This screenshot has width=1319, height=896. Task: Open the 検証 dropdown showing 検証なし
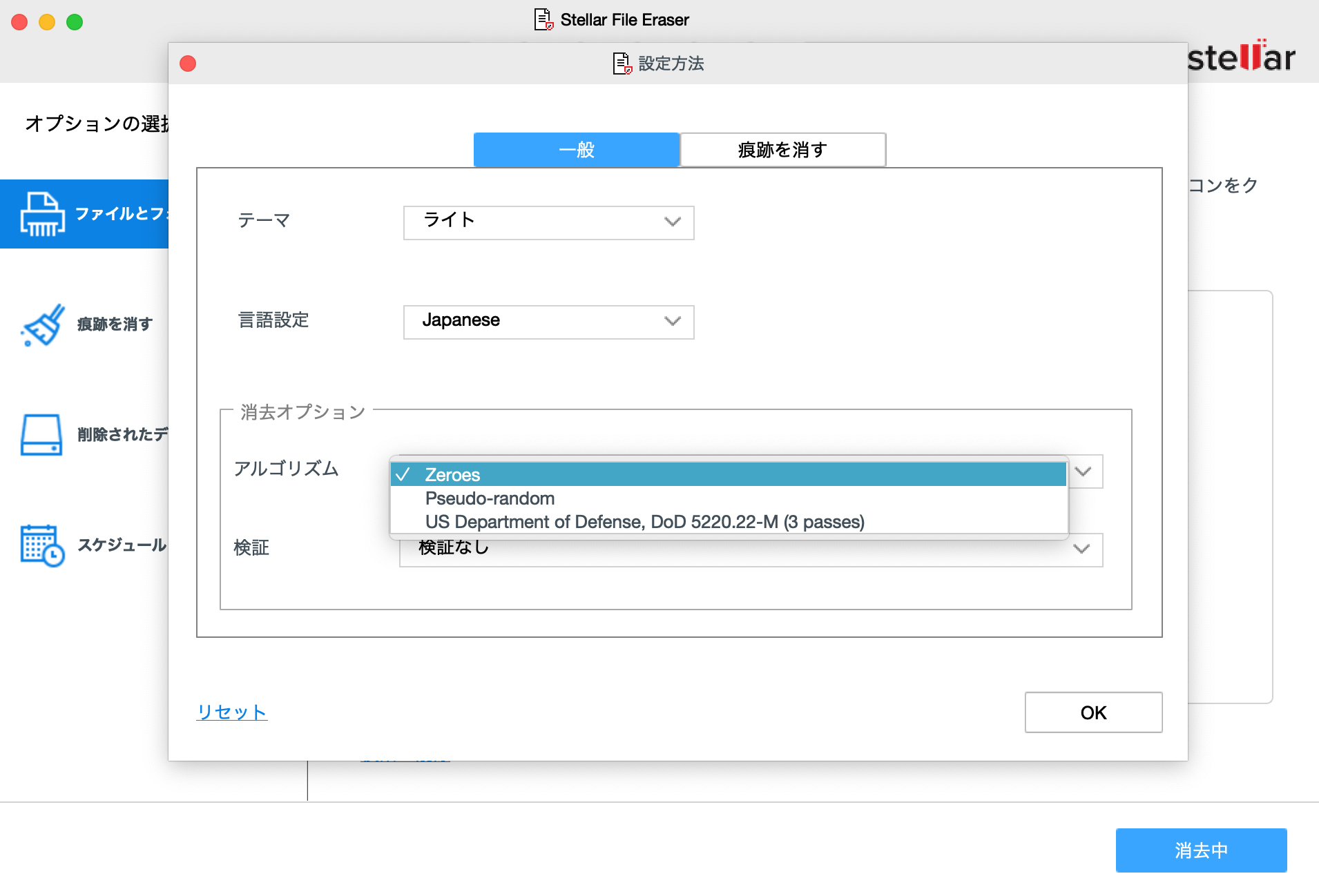click(751, 550)
